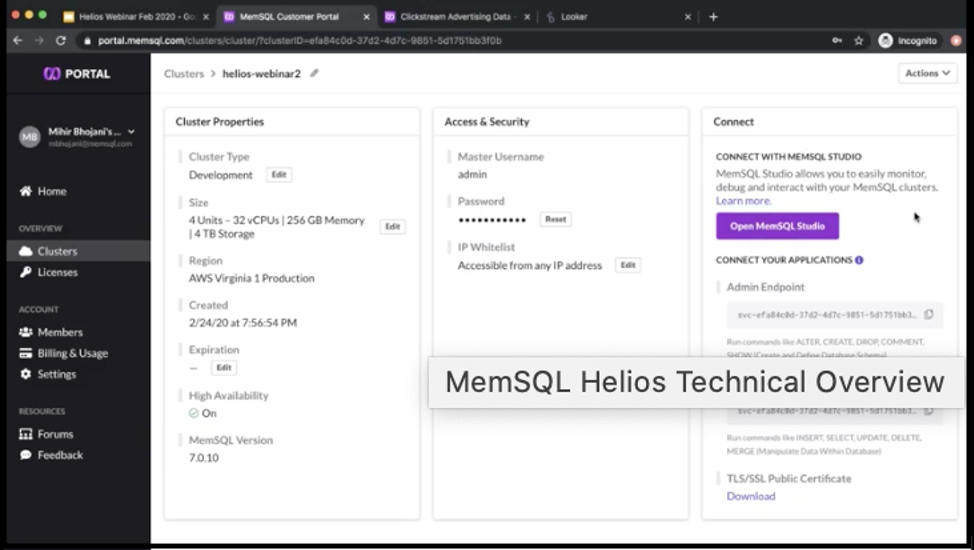Open the Actions dropdown
This screenshot has width=974, height=550.
(x=927, y=73)
